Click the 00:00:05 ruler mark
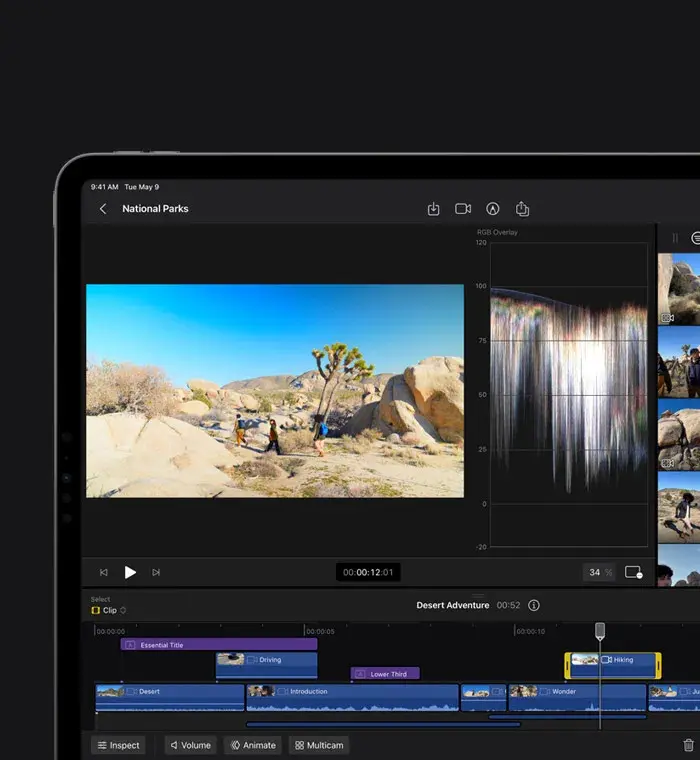The width and height of the screenshot is (700, 760). (320, 631)
